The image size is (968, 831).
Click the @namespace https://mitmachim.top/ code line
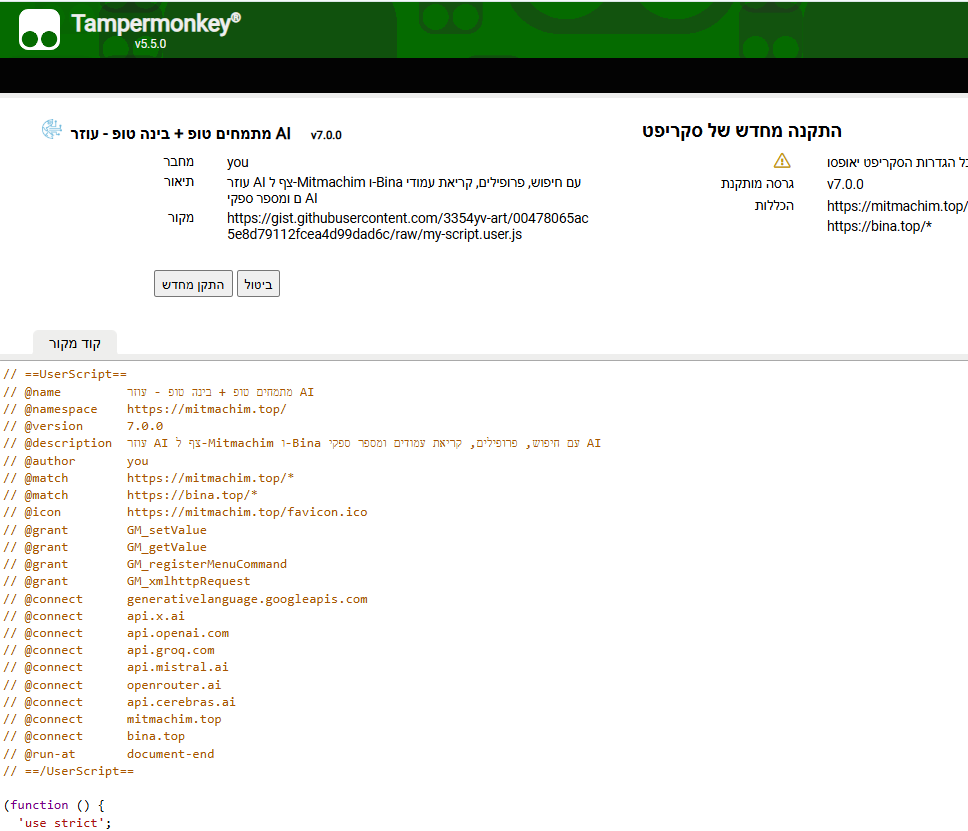click(x=145, y=409)
